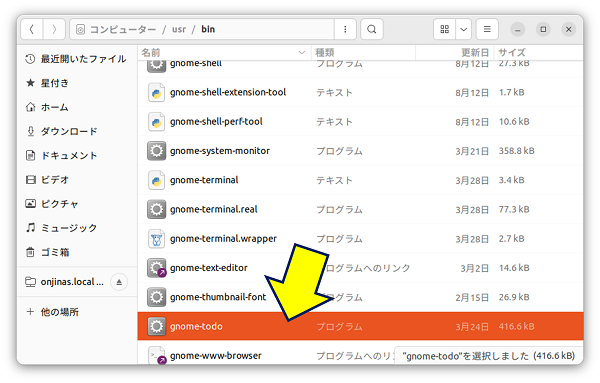Open ピクチャ folder in sidebar

(76, 204)
